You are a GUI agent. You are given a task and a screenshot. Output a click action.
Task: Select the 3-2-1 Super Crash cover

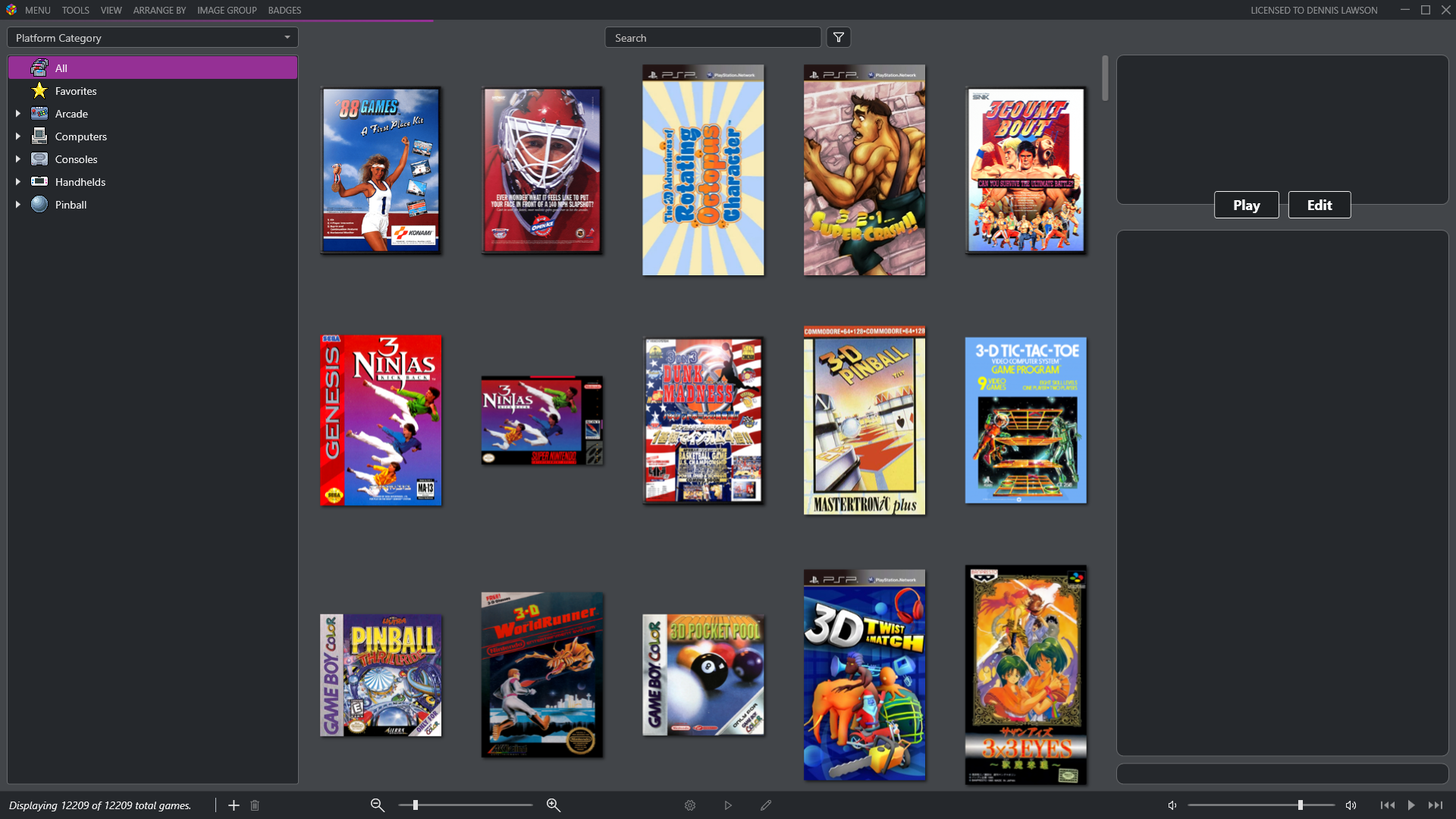[864, 170]
